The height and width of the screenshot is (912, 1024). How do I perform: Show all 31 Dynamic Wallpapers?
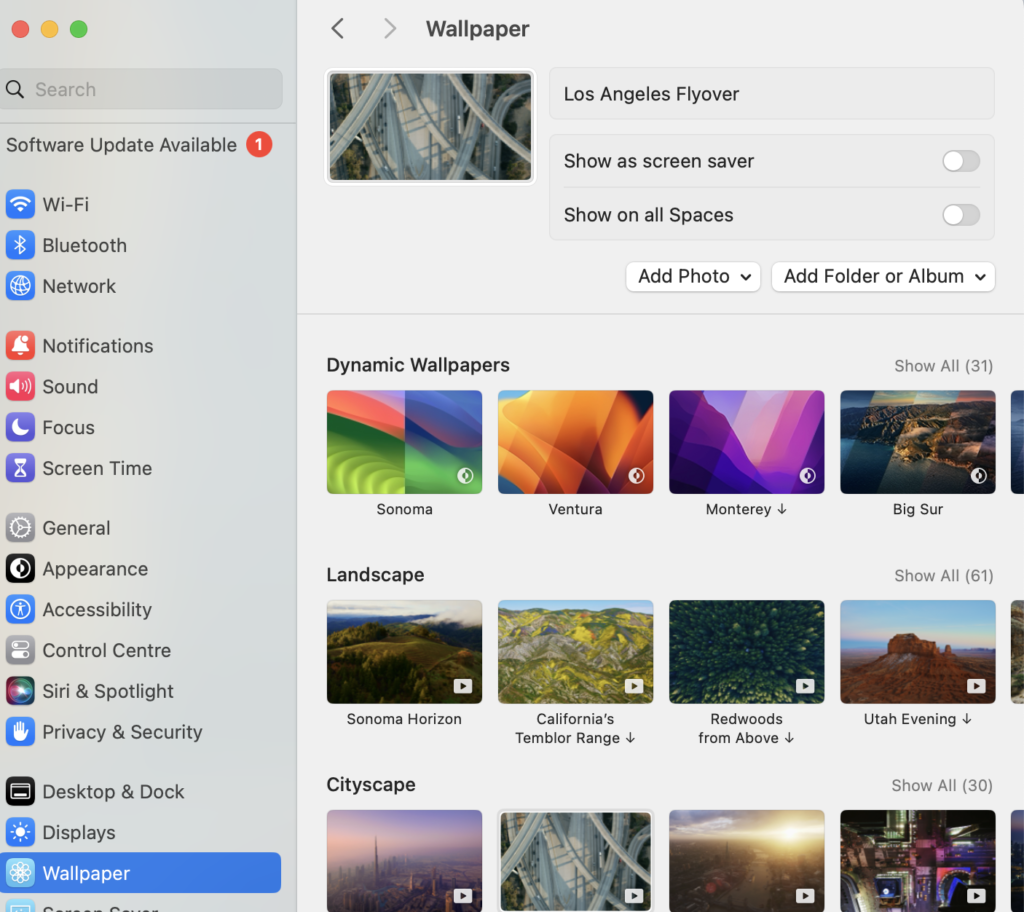[x=942, y=366]
